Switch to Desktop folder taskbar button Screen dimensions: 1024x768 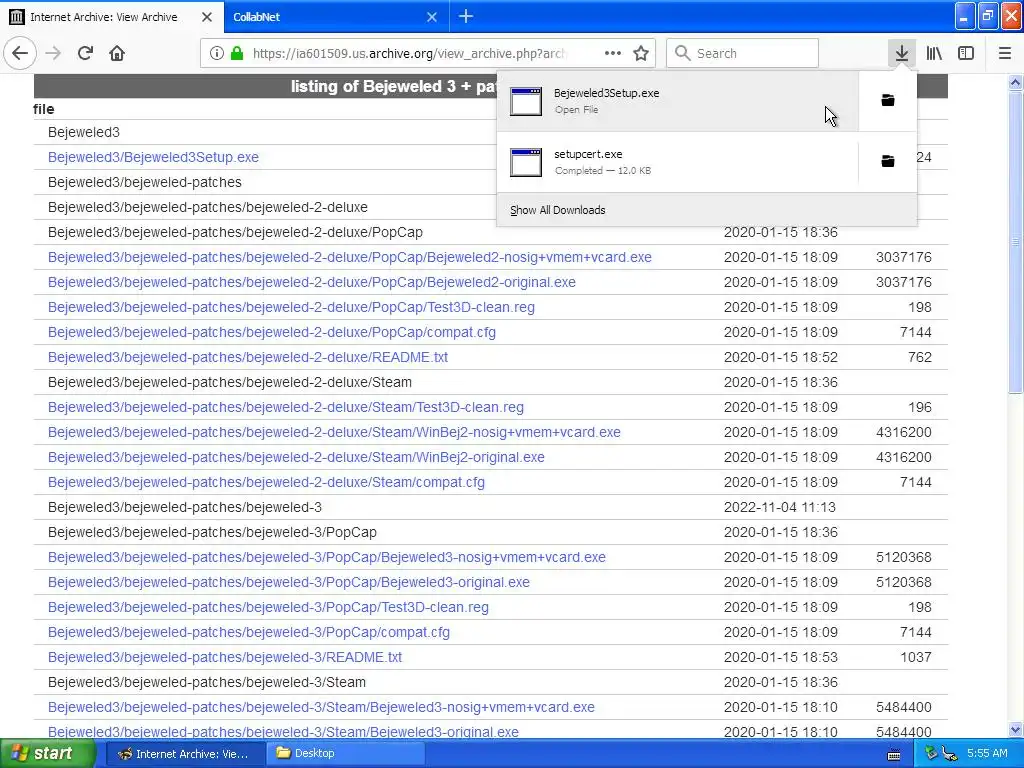[x=346, y=754]
